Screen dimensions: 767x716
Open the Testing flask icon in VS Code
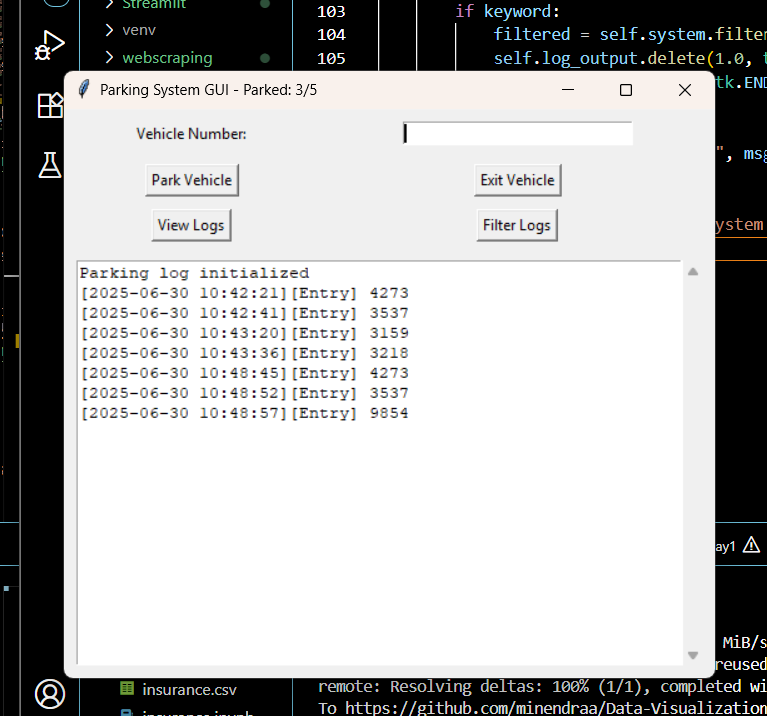click(x=50, y=164)
